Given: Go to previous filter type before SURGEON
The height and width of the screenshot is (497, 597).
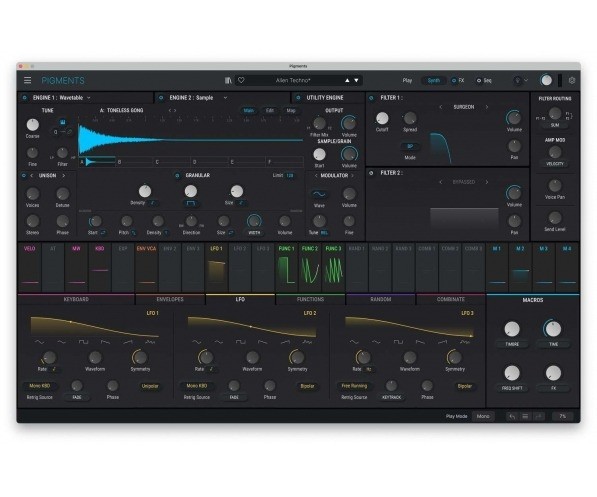Looking at the screenshot, I should (x=441, y=107).
